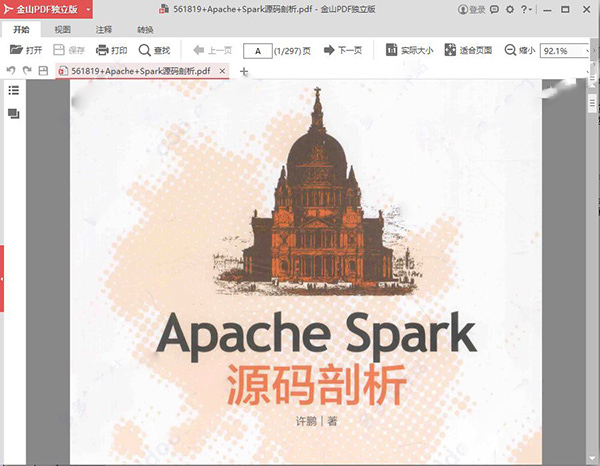
Task: Click the Apache Spark title on the cover
Action: pos(316,337)
